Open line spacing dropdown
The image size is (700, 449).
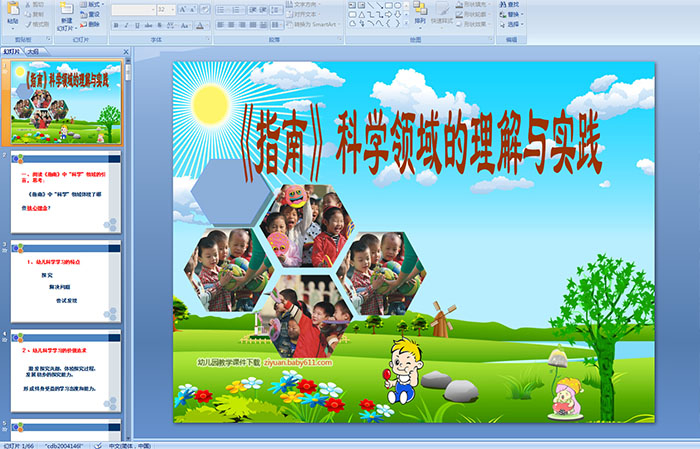click(x=276, y=9)
